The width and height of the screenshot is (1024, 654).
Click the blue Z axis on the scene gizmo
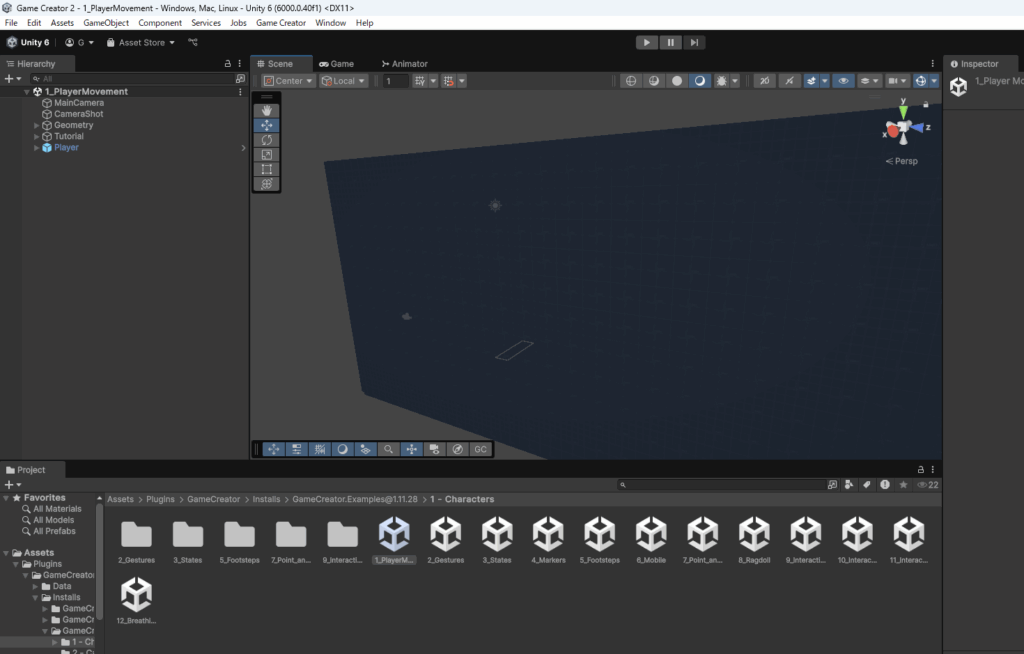coord(918,128)
